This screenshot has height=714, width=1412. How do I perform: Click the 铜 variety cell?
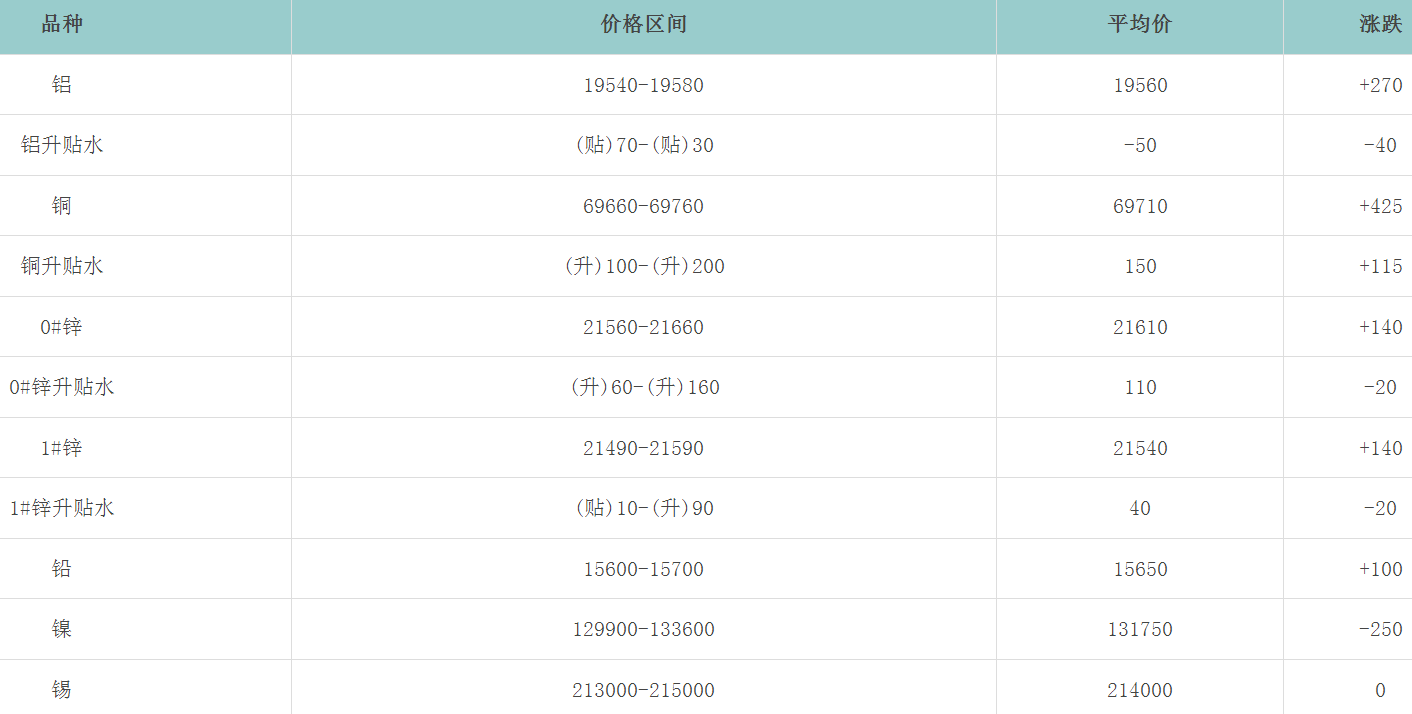tap(62, 206)
